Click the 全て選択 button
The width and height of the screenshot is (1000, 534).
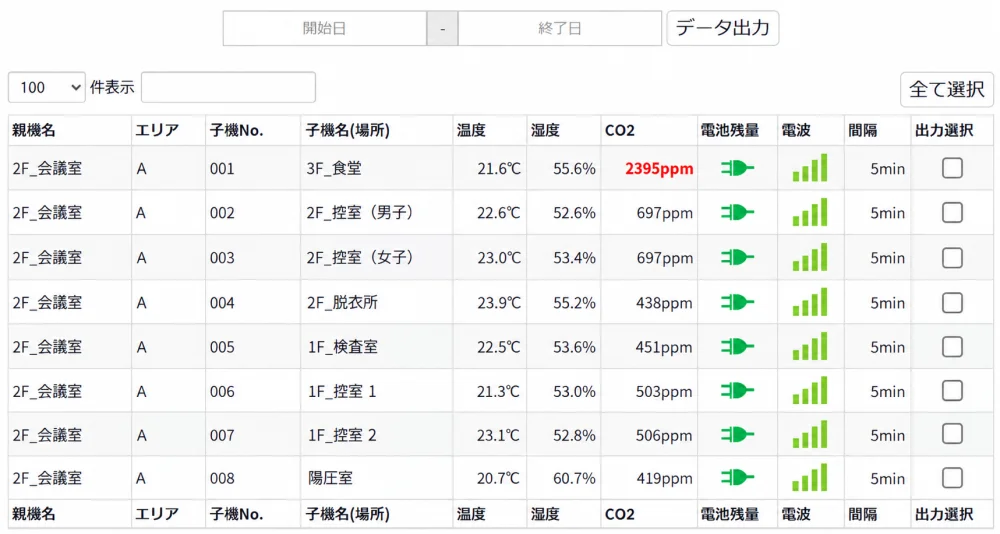click(x=946, y=89)
